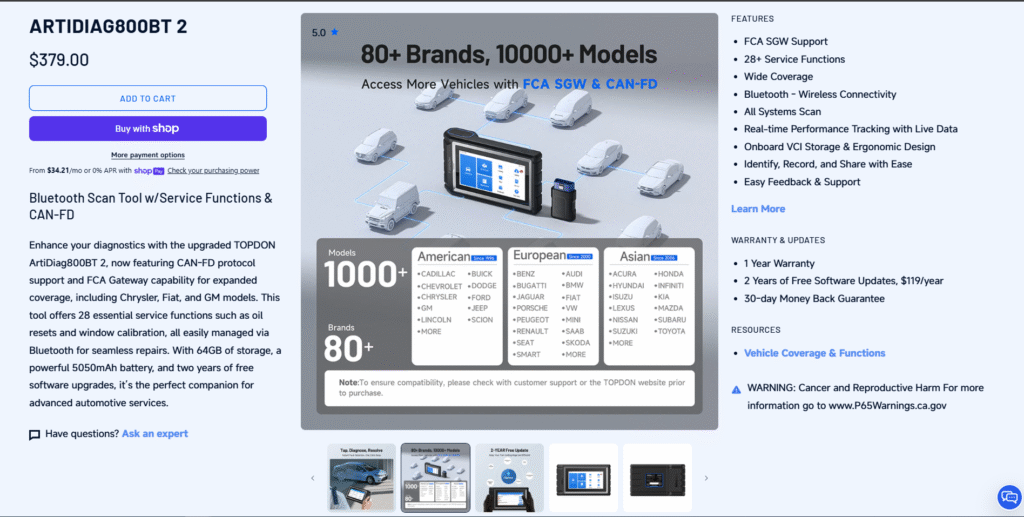Viewport: 1024px width, 517px height.
Task: Open More payment options link
Action: (x=148, y=155)
